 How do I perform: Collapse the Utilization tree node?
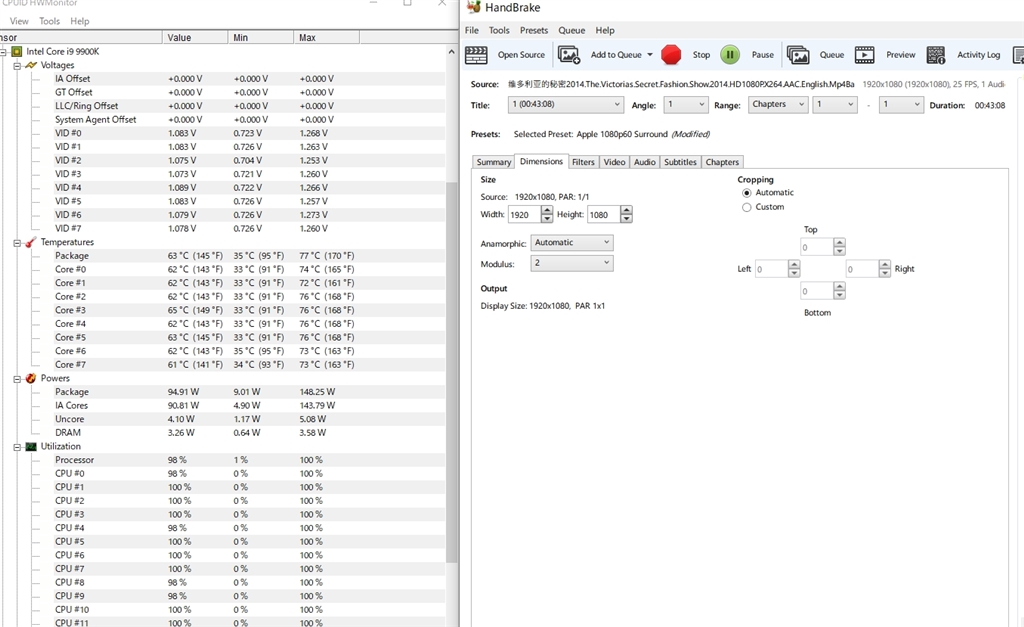[18, 447]
